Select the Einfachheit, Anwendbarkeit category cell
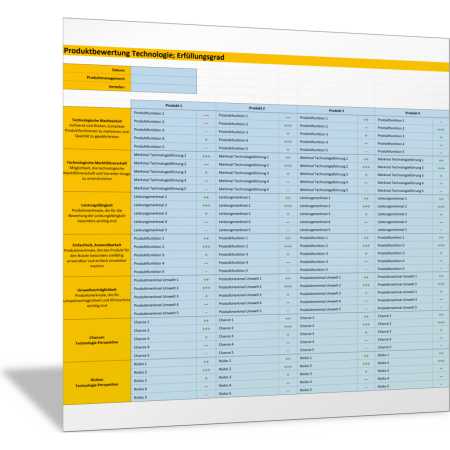This screenshot has width=450, height=450. [x=97, y=255]
